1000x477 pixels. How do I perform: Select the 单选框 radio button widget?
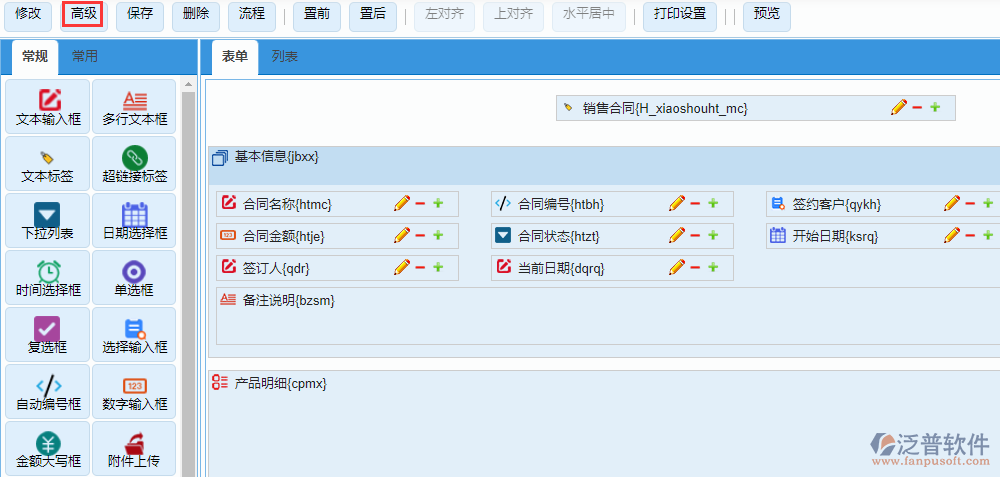[134, 279]
